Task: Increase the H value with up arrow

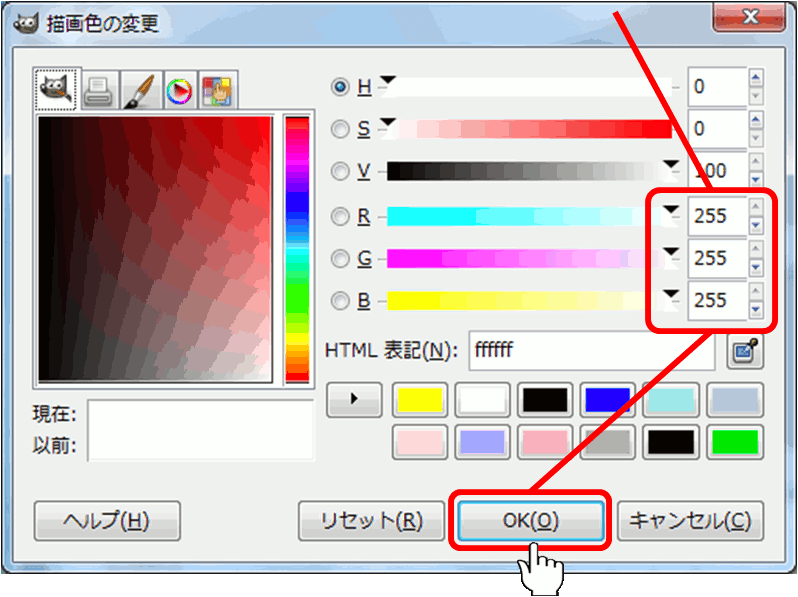Action: pyautogui.click(x=756, y=78)
